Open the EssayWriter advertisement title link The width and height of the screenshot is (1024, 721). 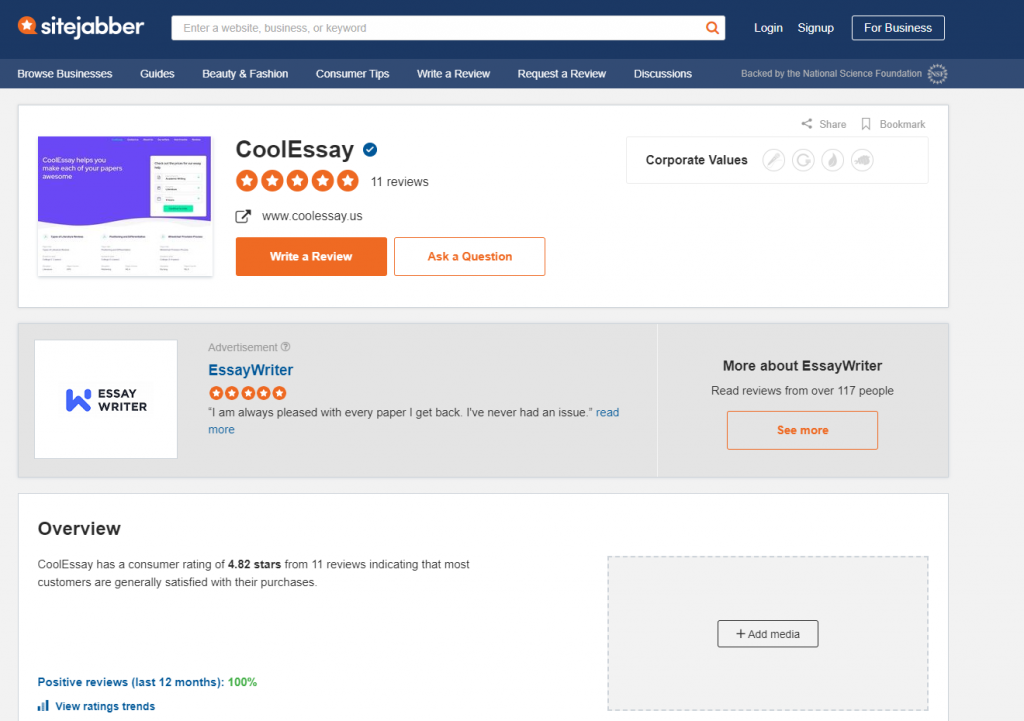click(251, 370)
